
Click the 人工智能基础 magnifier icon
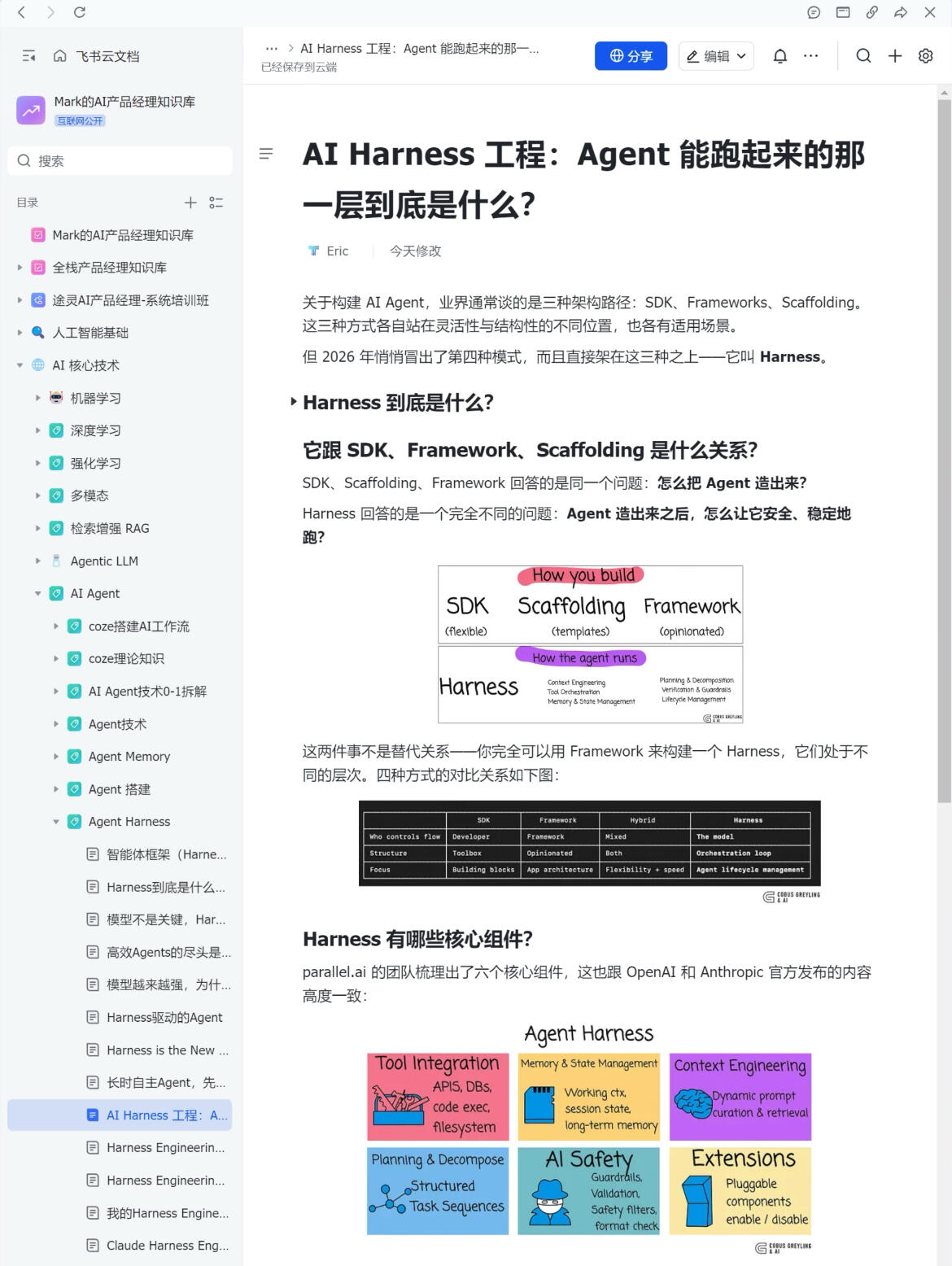38,333
